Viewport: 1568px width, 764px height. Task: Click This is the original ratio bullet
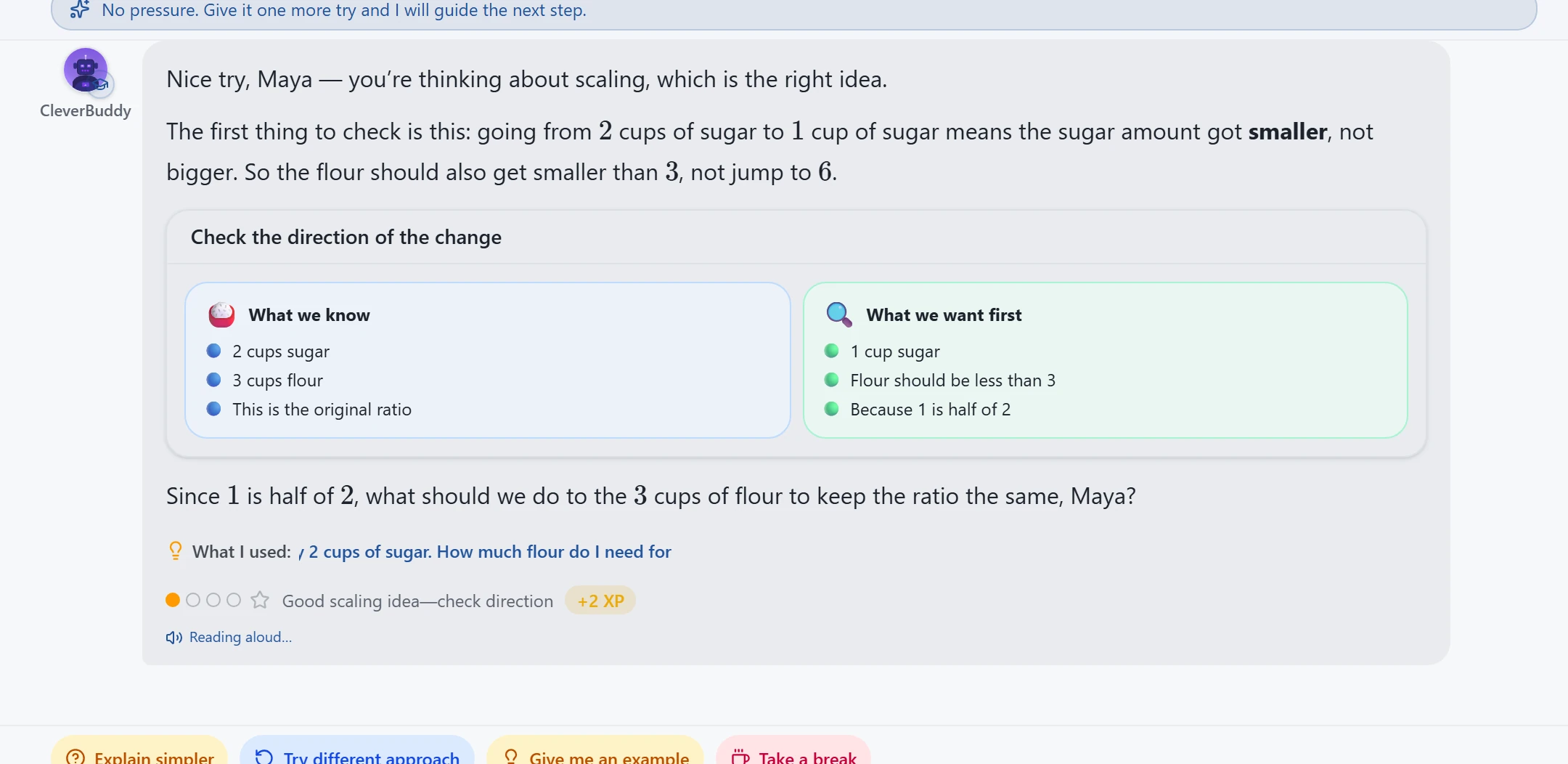(x=322, y=410)
